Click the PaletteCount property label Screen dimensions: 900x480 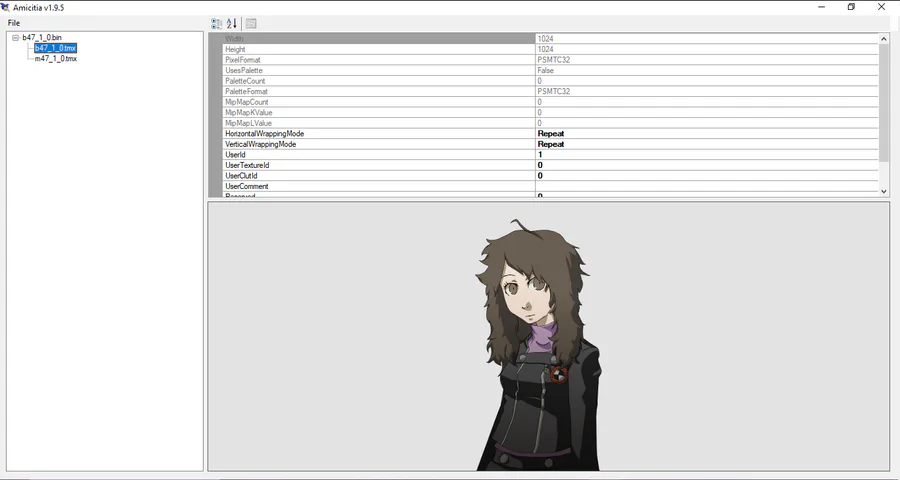coord(245,81)
